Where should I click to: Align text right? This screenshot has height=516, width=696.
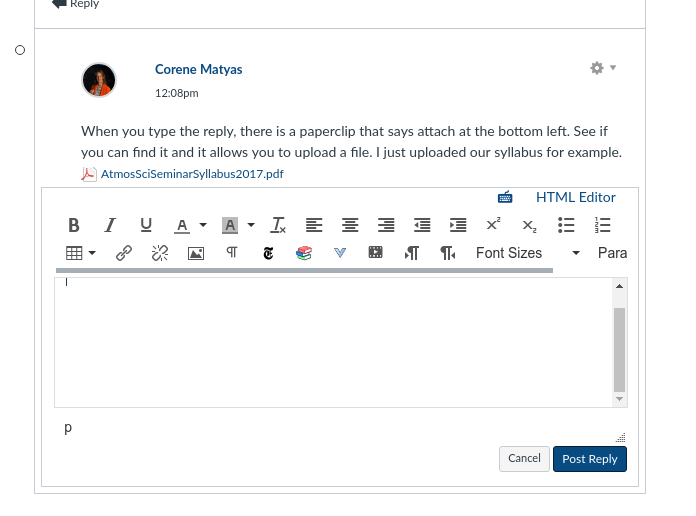tap(386, 225)
